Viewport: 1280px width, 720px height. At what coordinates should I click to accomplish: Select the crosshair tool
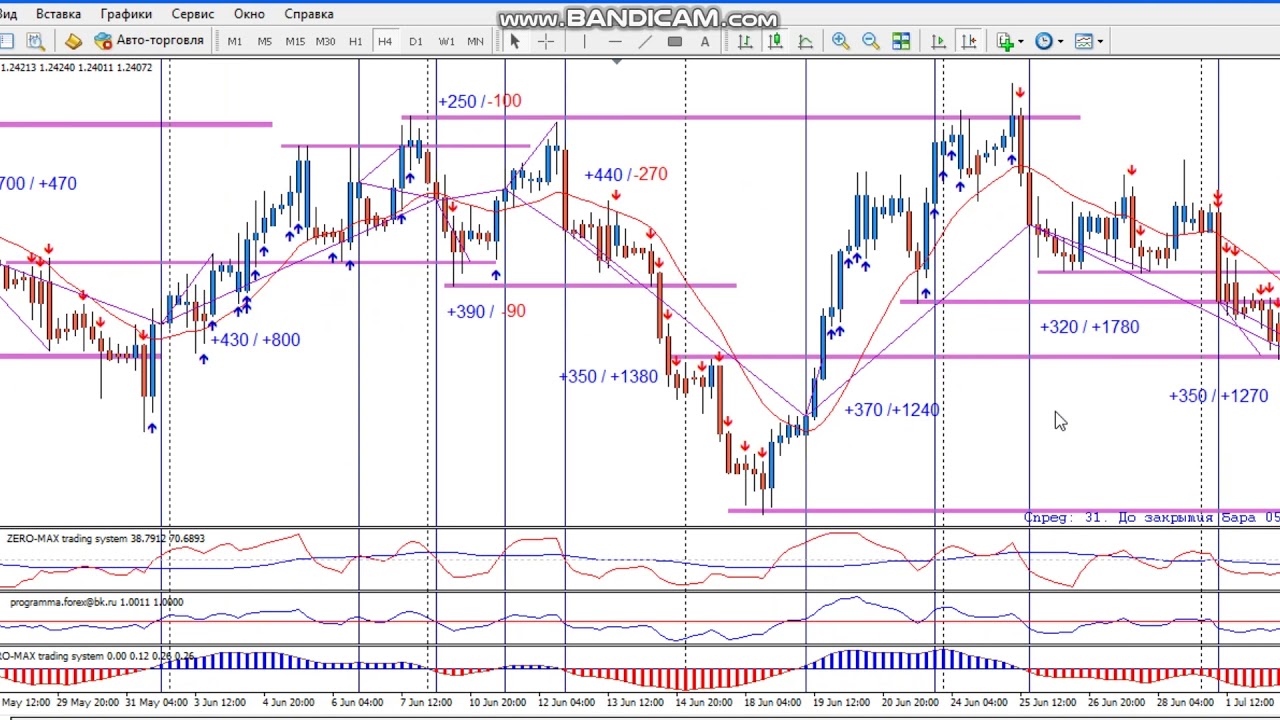[x=545, y=41]
